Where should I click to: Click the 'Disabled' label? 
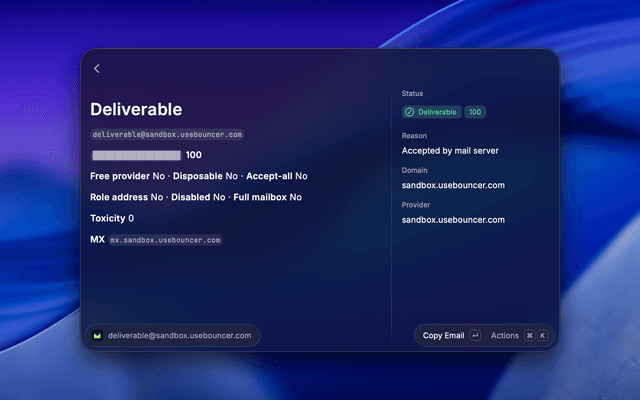191,197
